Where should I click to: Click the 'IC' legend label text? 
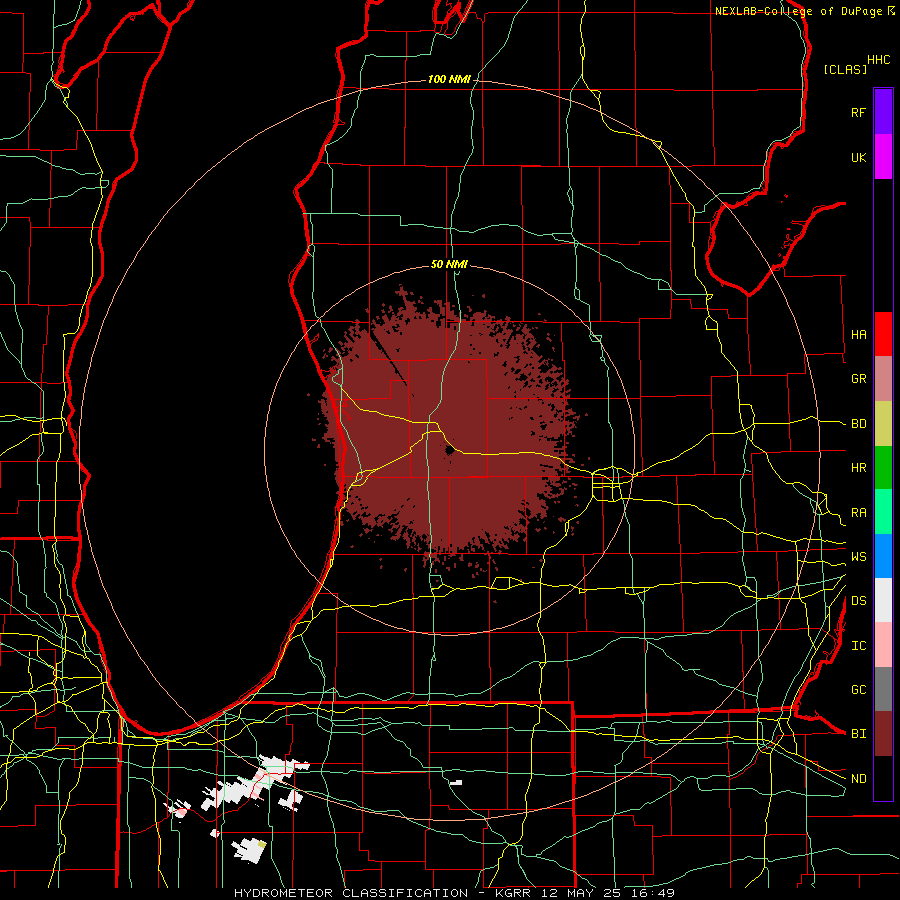tap(858, 646)
